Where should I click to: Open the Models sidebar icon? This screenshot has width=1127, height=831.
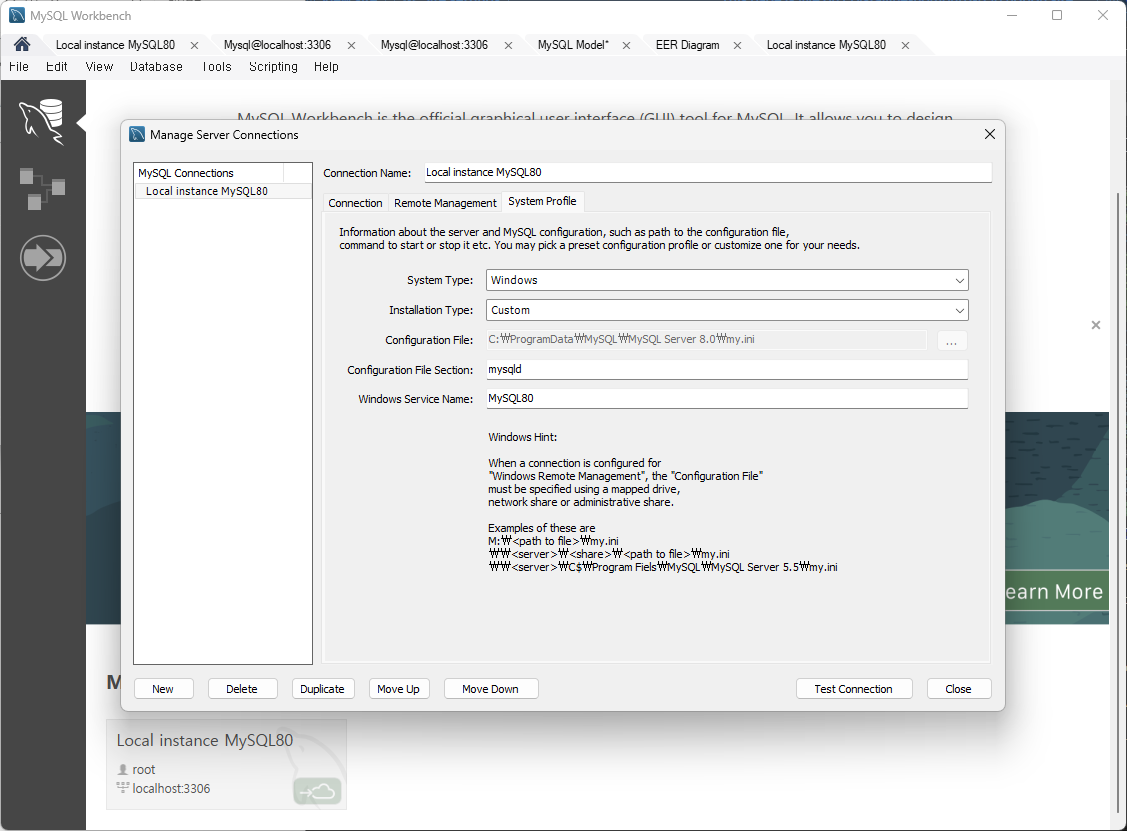(42, 189)
